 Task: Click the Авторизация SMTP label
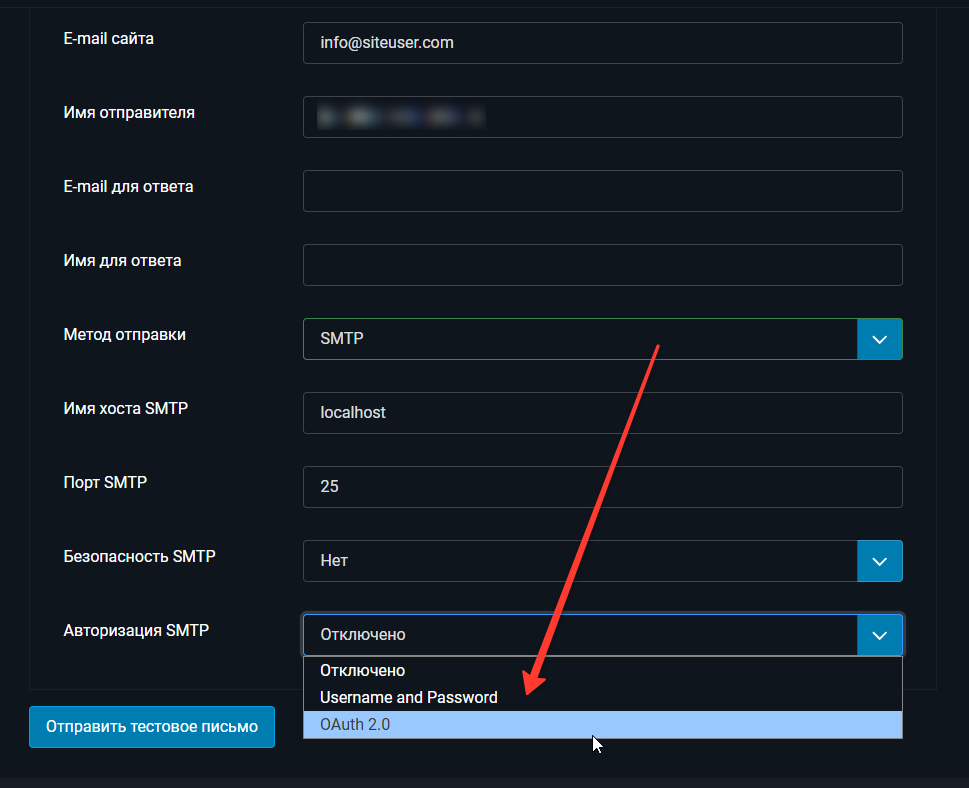click(136, 630)
